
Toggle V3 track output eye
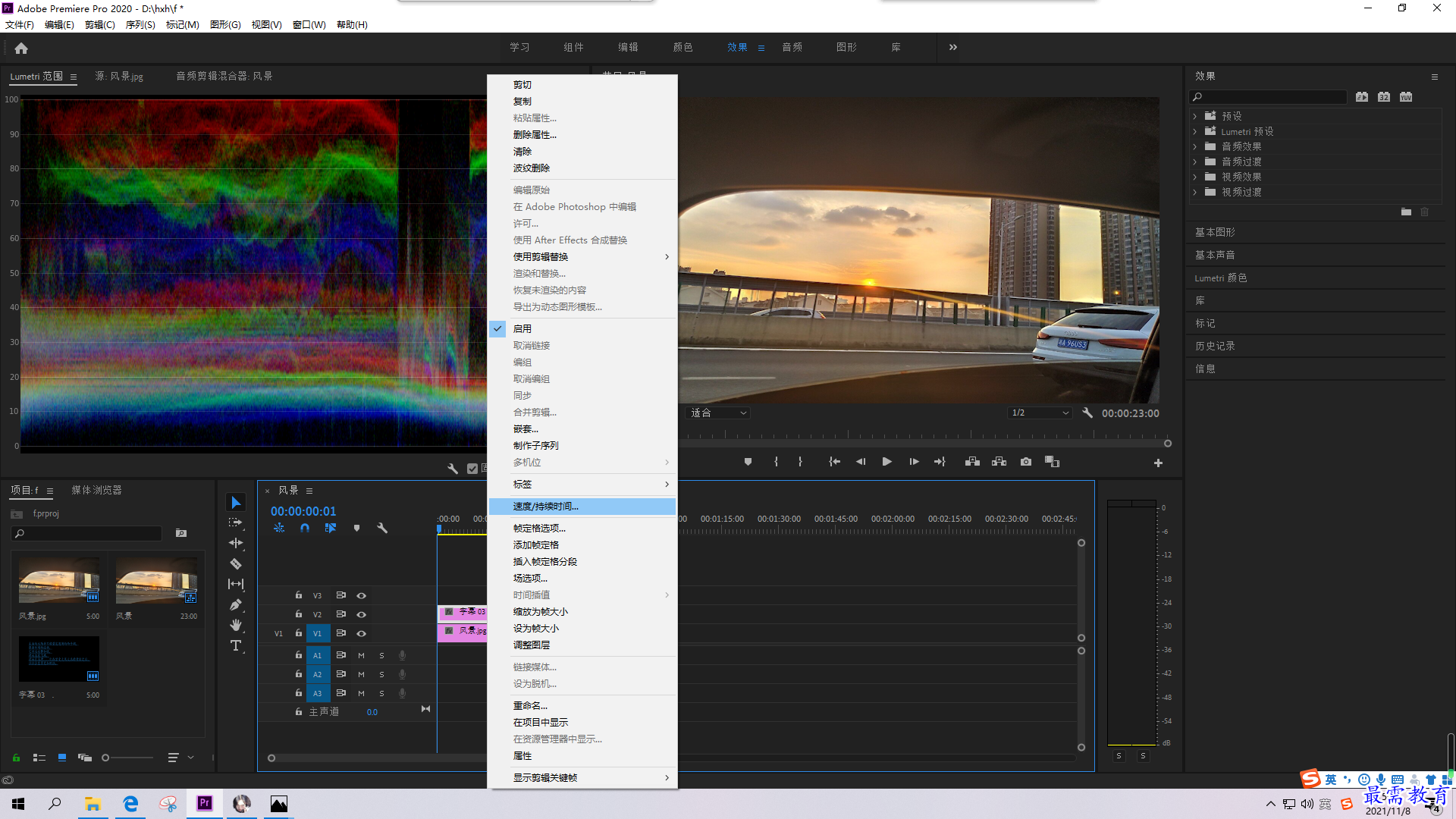click(362, 596)
